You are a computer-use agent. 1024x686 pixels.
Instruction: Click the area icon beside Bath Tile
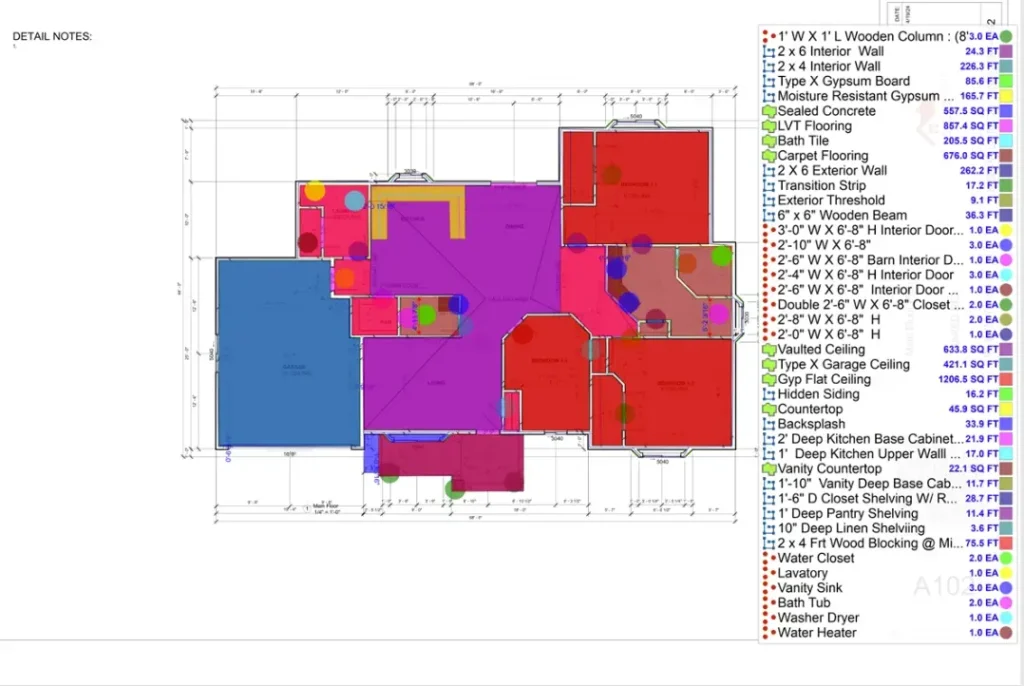[x=769, y=141]
